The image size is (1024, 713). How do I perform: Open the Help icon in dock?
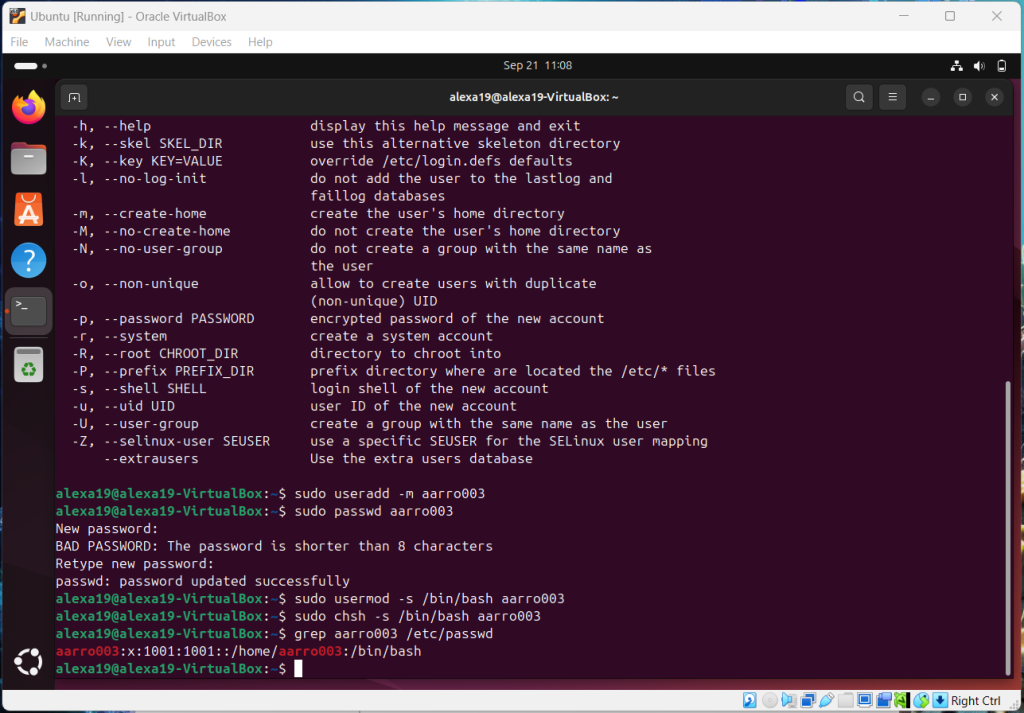tap(28, 261)
